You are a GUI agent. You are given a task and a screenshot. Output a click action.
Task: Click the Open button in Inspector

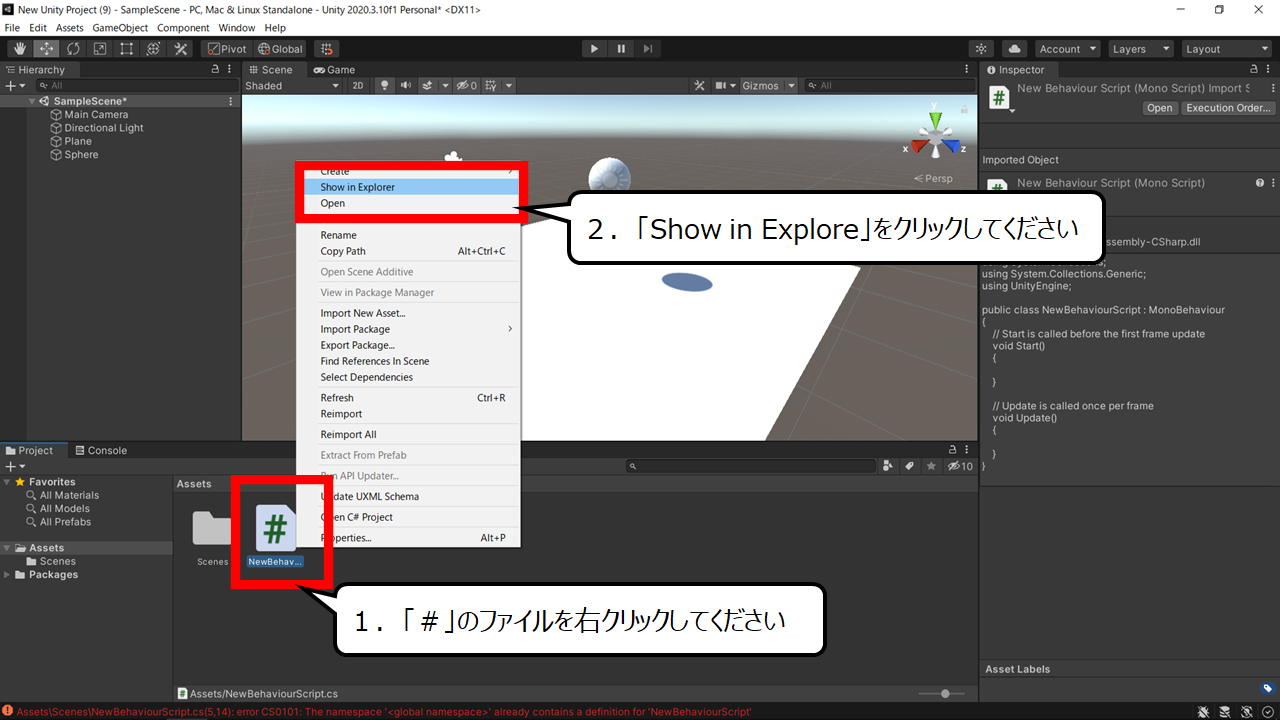tap(1159, 108)
